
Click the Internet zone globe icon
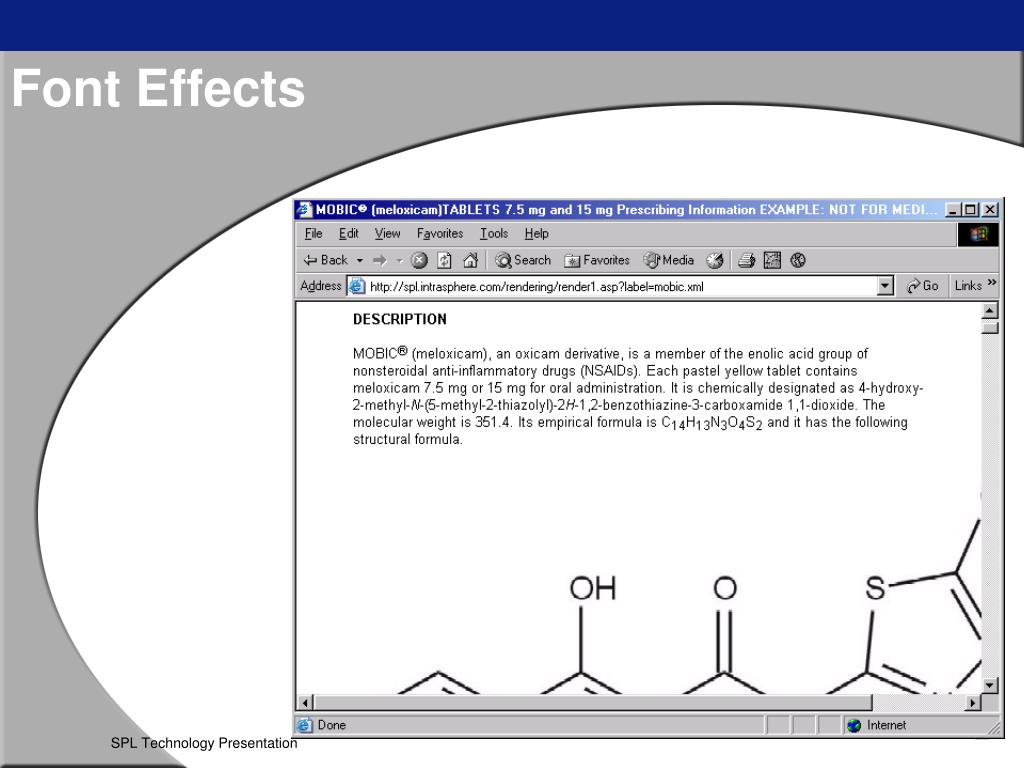tap(854, 726)
